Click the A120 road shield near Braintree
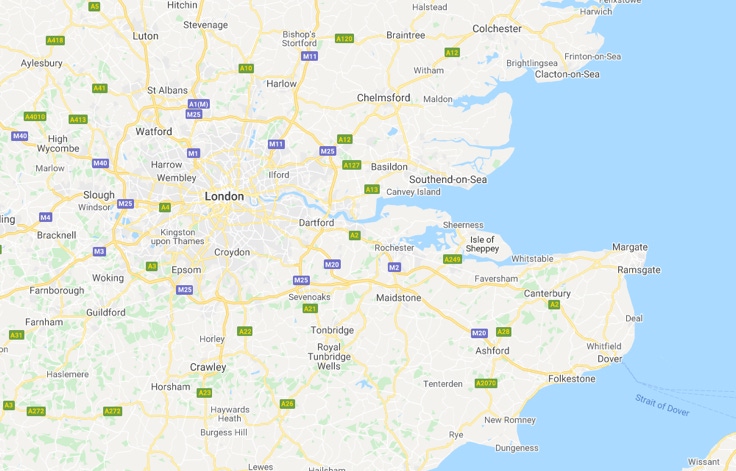 pyautogui.click(x=344, y=39)
